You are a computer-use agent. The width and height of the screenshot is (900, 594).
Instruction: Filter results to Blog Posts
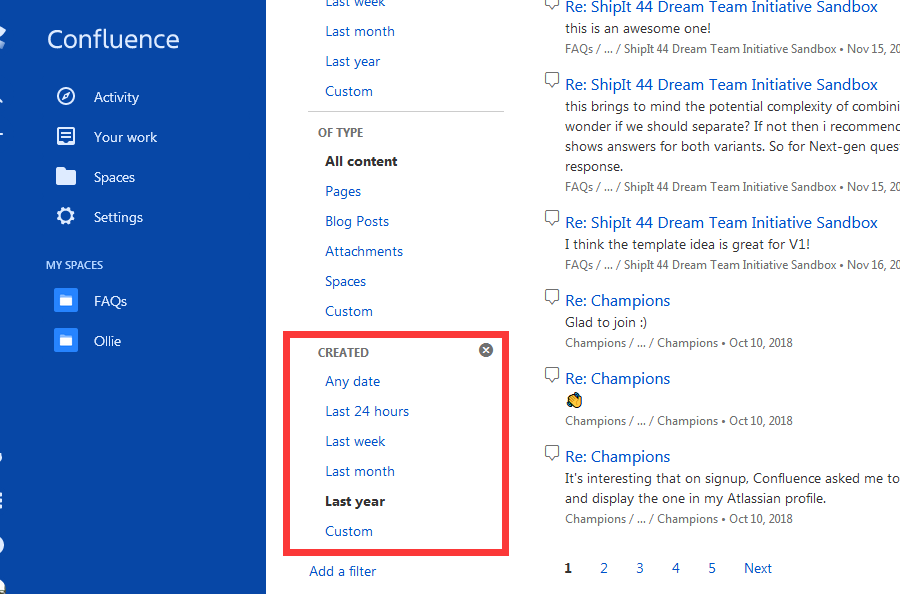357,222
